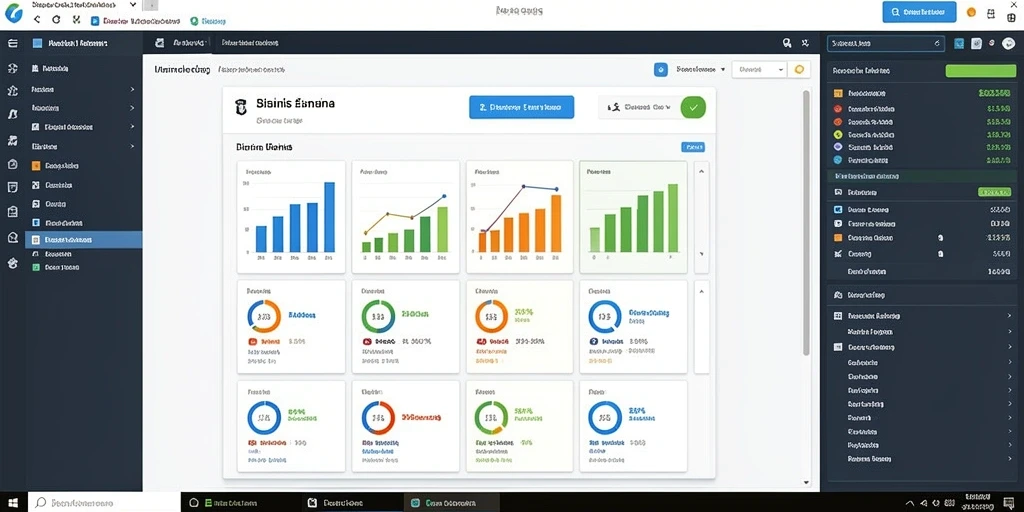This screenshot has height=512, width=1024.
Task: Open the window title dropdown chevron
Action: pos(133,5)
